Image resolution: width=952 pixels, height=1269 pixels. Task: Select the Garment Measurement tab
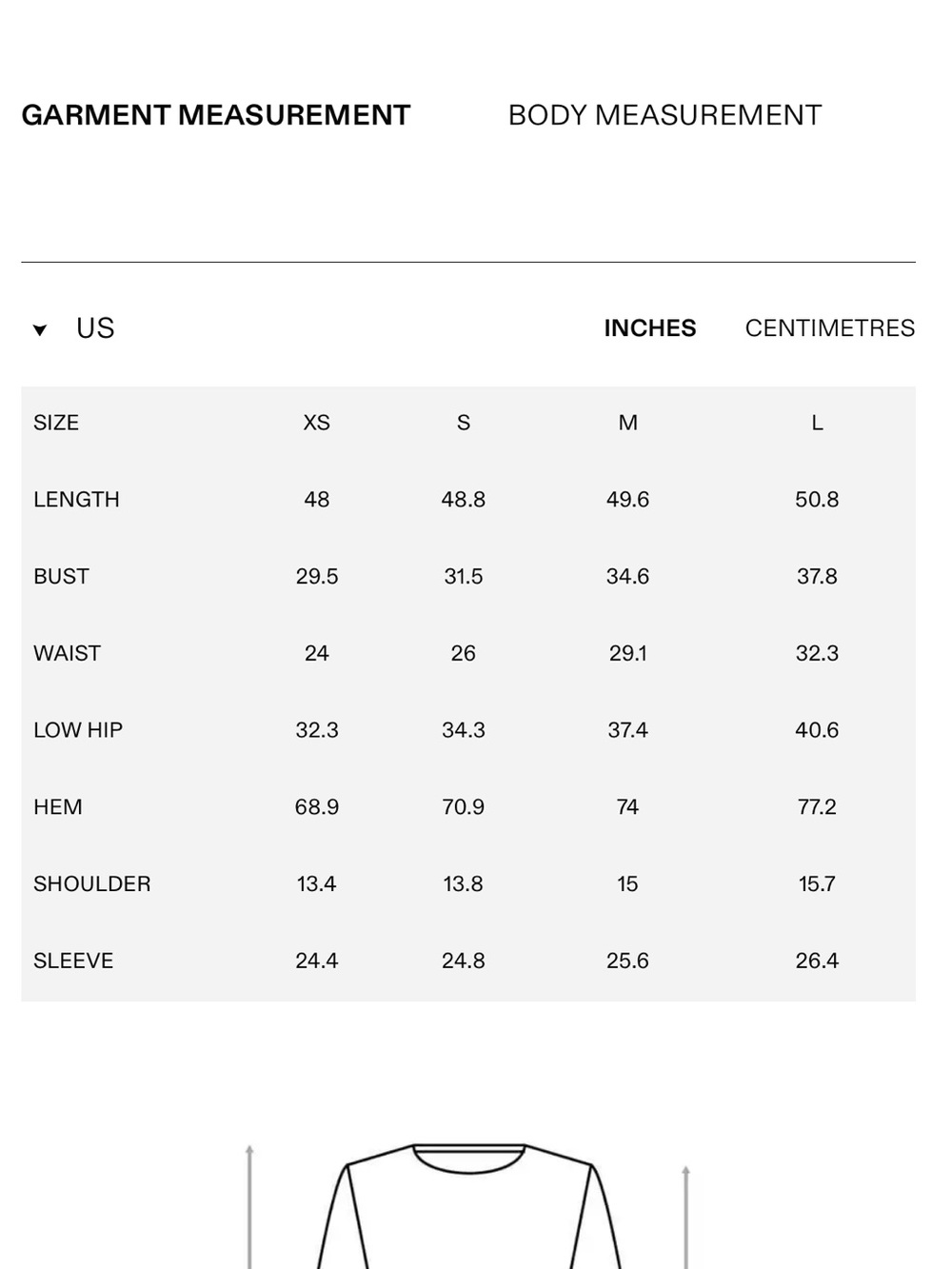click(x=216, y=115)
